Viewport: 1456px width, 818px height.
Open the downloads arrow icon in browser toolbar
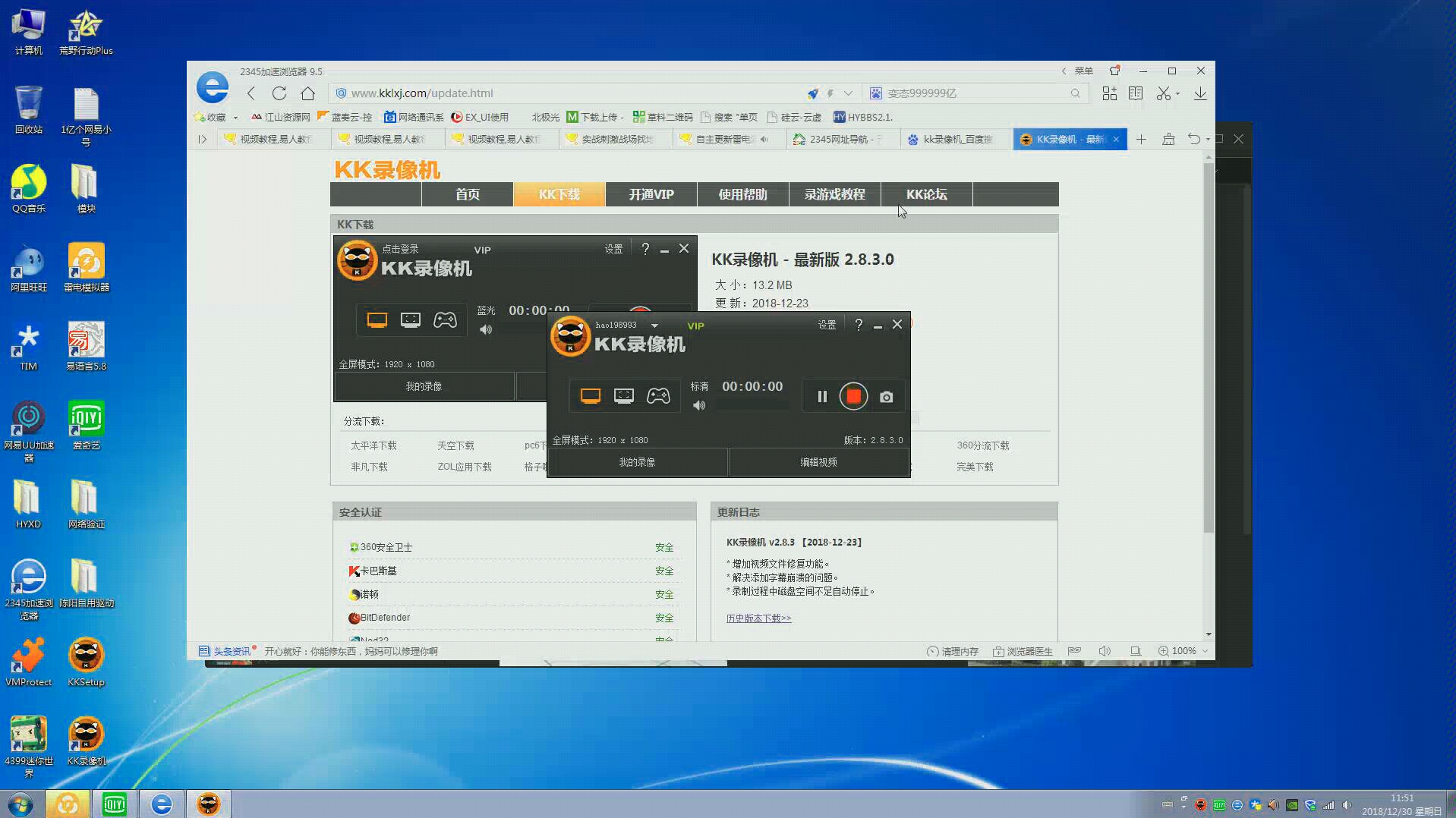(x=1200, y=93)
